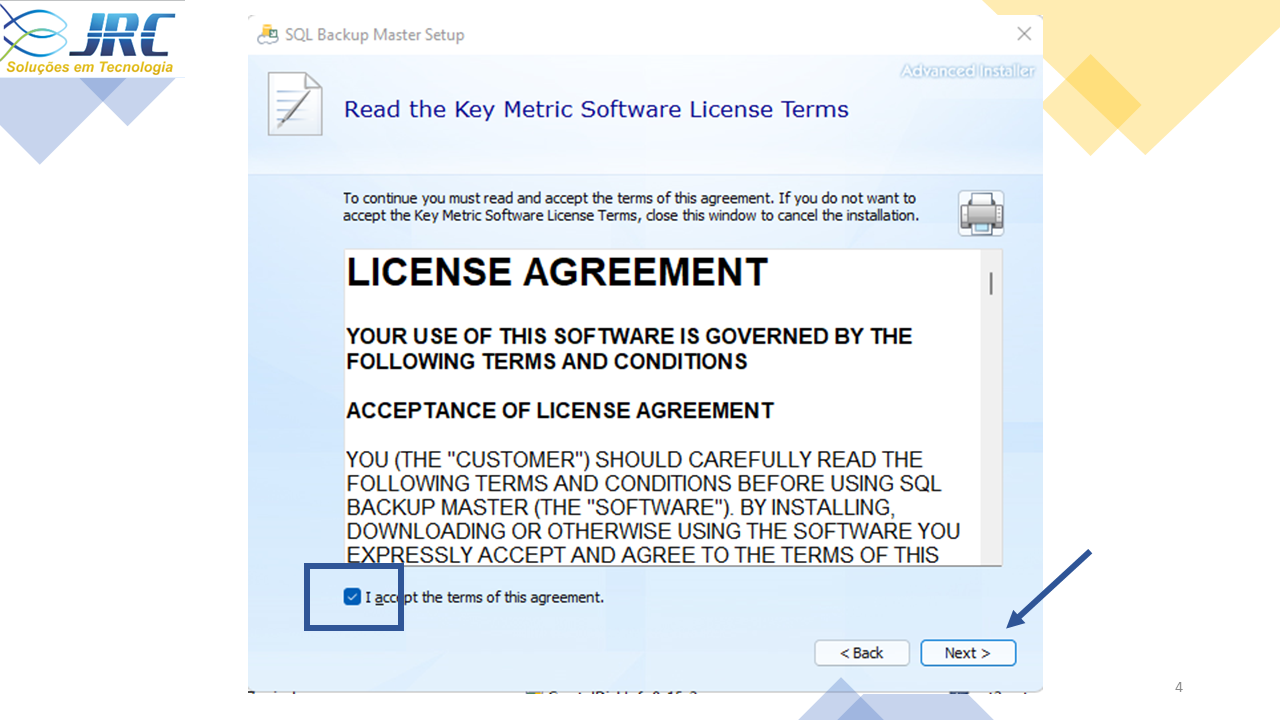The height and width of the screenshot is (720, 1280).
Task: Click the 'YOUR USE OF THIS SOFTWARE IS GOVERNED' paragraph
Action: [629, 349]
